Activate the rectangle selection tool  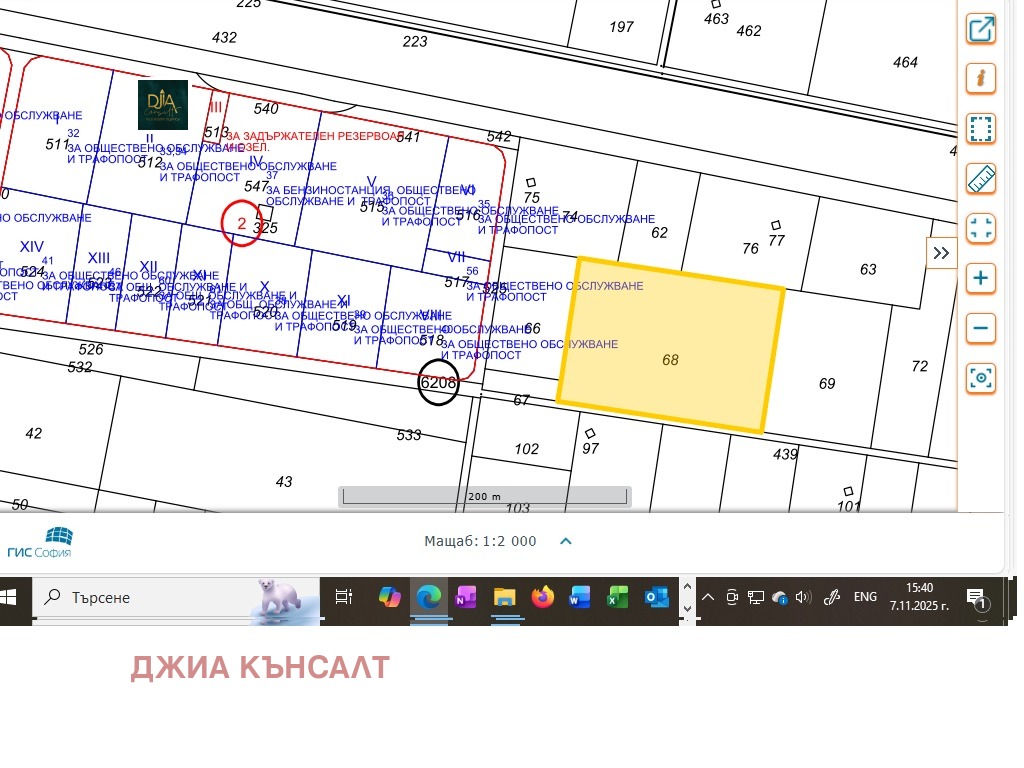tap(980, 129)
